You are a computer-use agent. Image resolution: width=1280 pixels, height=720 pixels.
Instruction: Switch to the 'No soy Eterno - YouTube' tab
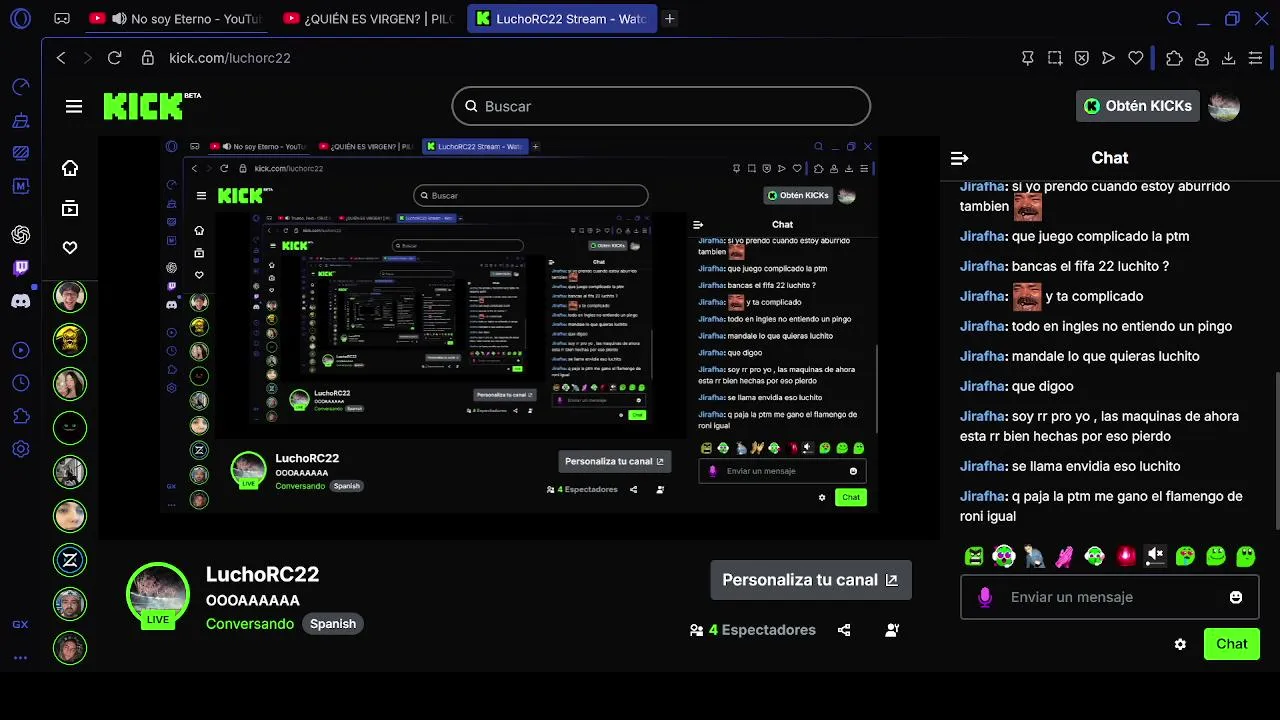click(175, 18)
